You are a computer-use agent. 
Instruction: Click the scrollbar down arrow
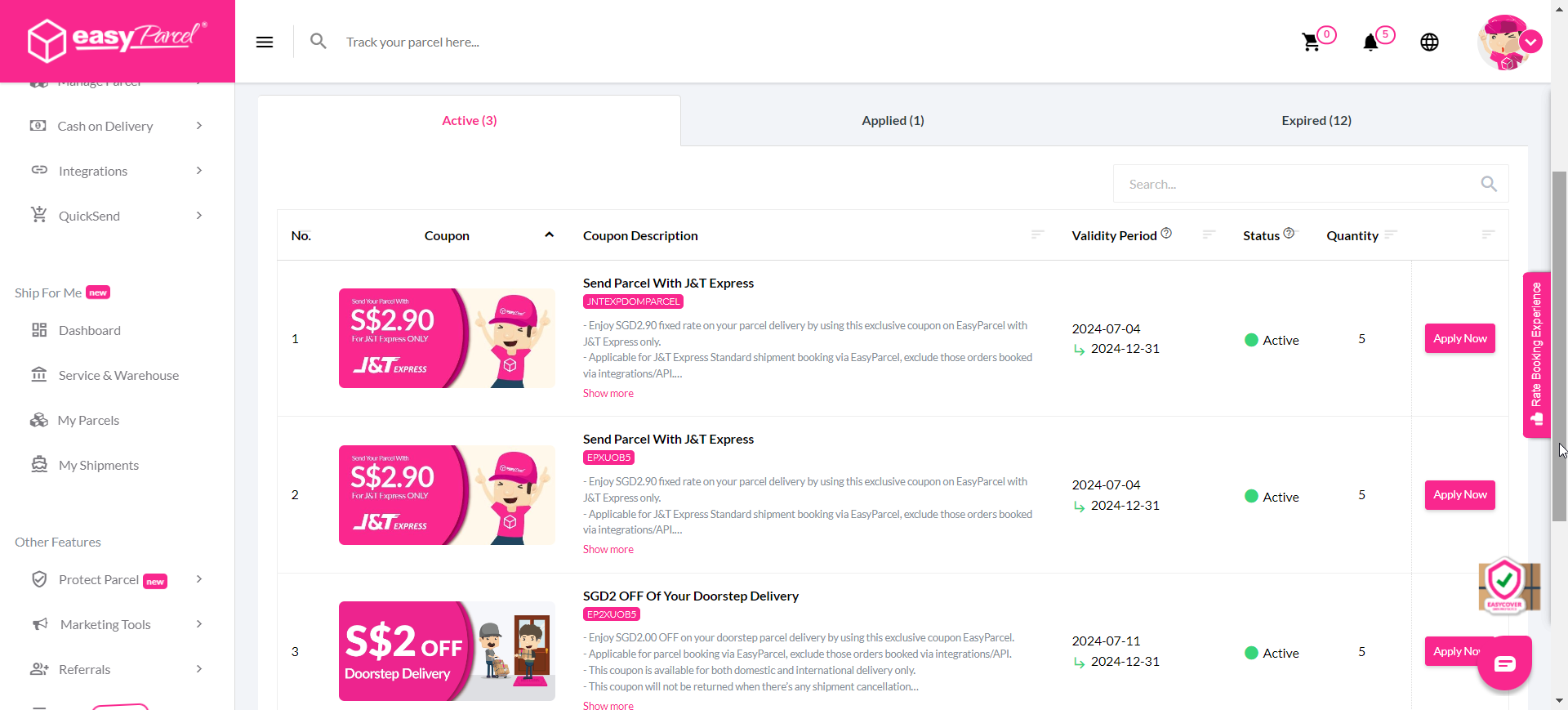click(x=1559, y=701)
